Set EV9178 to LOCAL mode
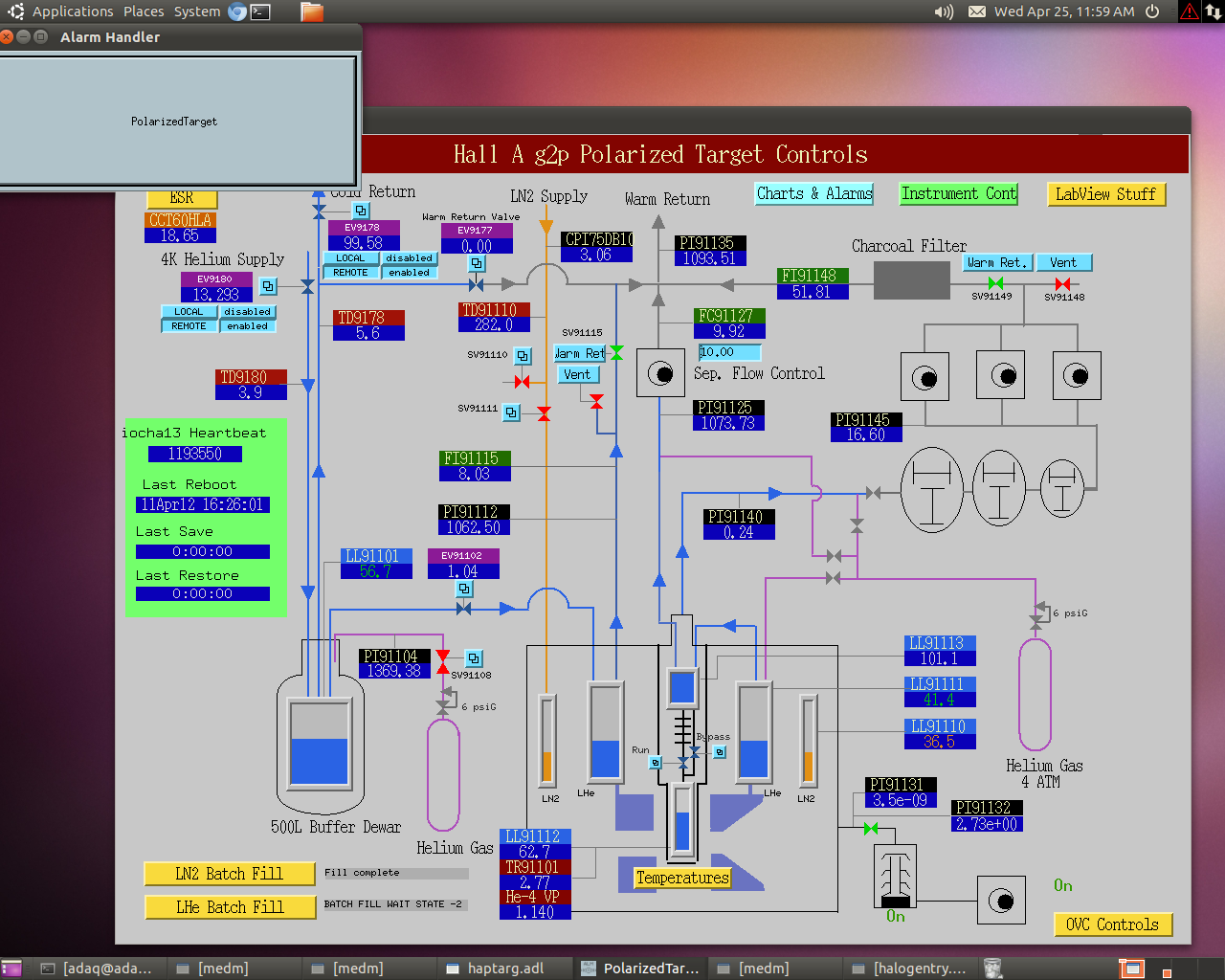Image resolution: width=1225 pixels, height=980 pixels. (350, 258)
